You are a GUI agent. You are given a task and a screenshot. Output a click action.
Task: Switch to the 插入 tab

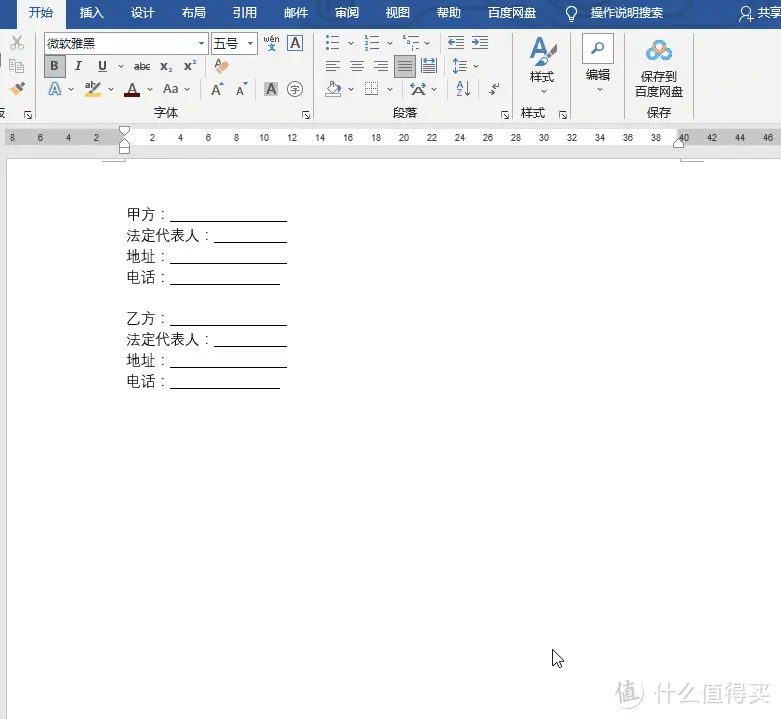click(x=92, y=13)
